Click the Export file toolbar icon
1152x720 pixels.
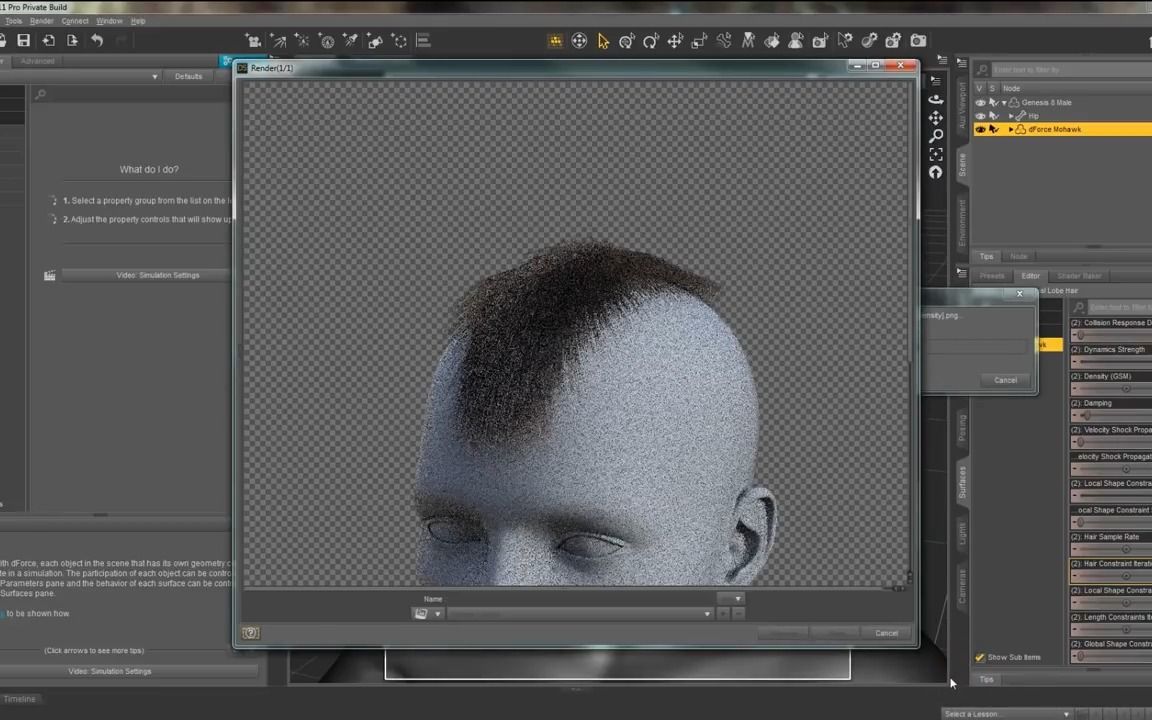tap(72, 40)
